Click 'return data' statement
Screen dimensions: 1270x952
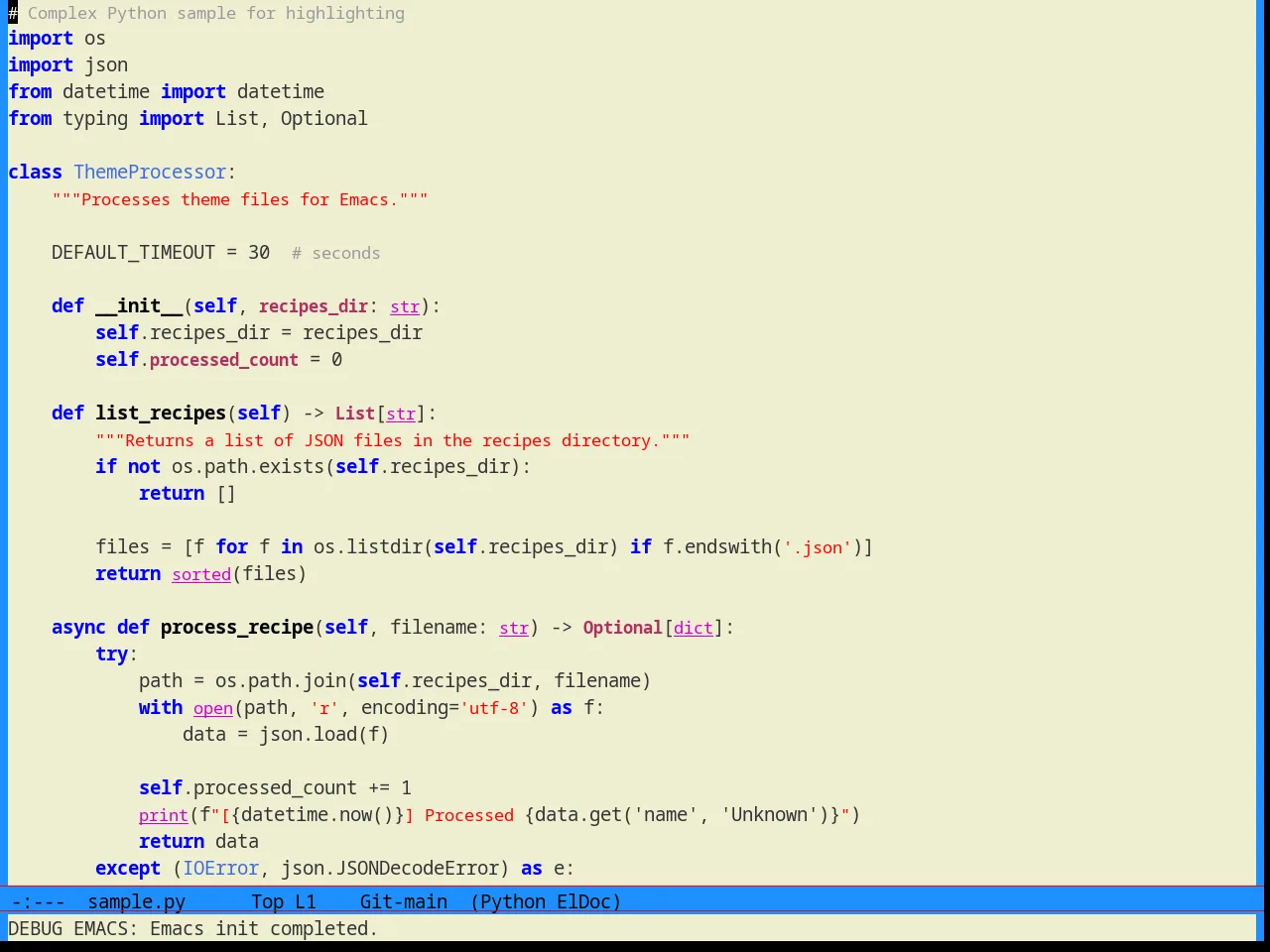click(x=198, y=841)
